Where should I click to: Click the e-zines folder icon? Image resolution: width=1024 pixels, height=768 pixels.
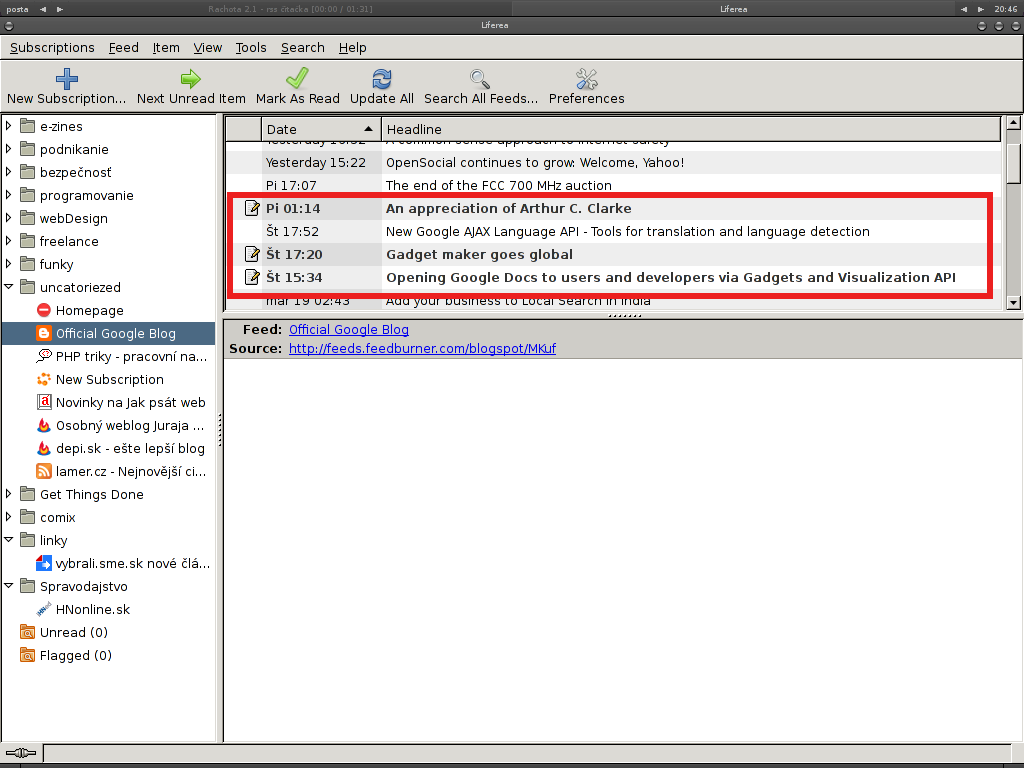click(x=27, y=126)
